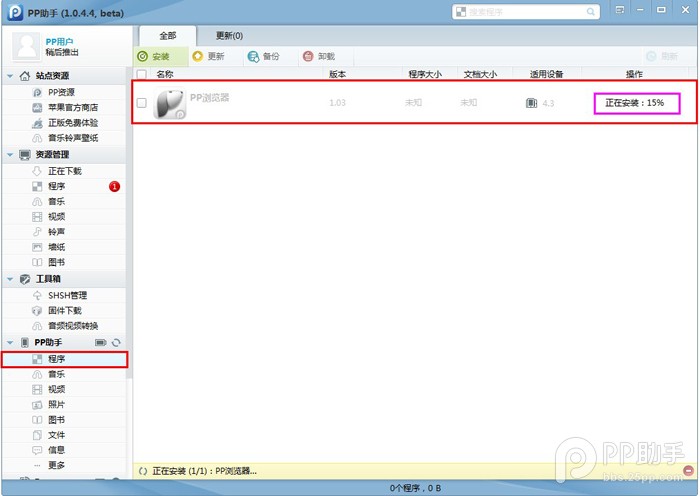Click the 正在安装：15% progress text
The image size is (700, 496).
click(634, 103)
